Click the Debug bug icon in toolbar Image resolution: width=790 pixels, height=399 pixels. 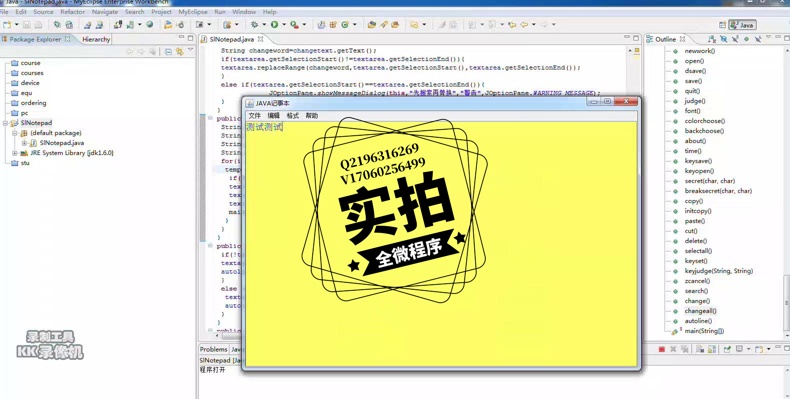(254, 24)
